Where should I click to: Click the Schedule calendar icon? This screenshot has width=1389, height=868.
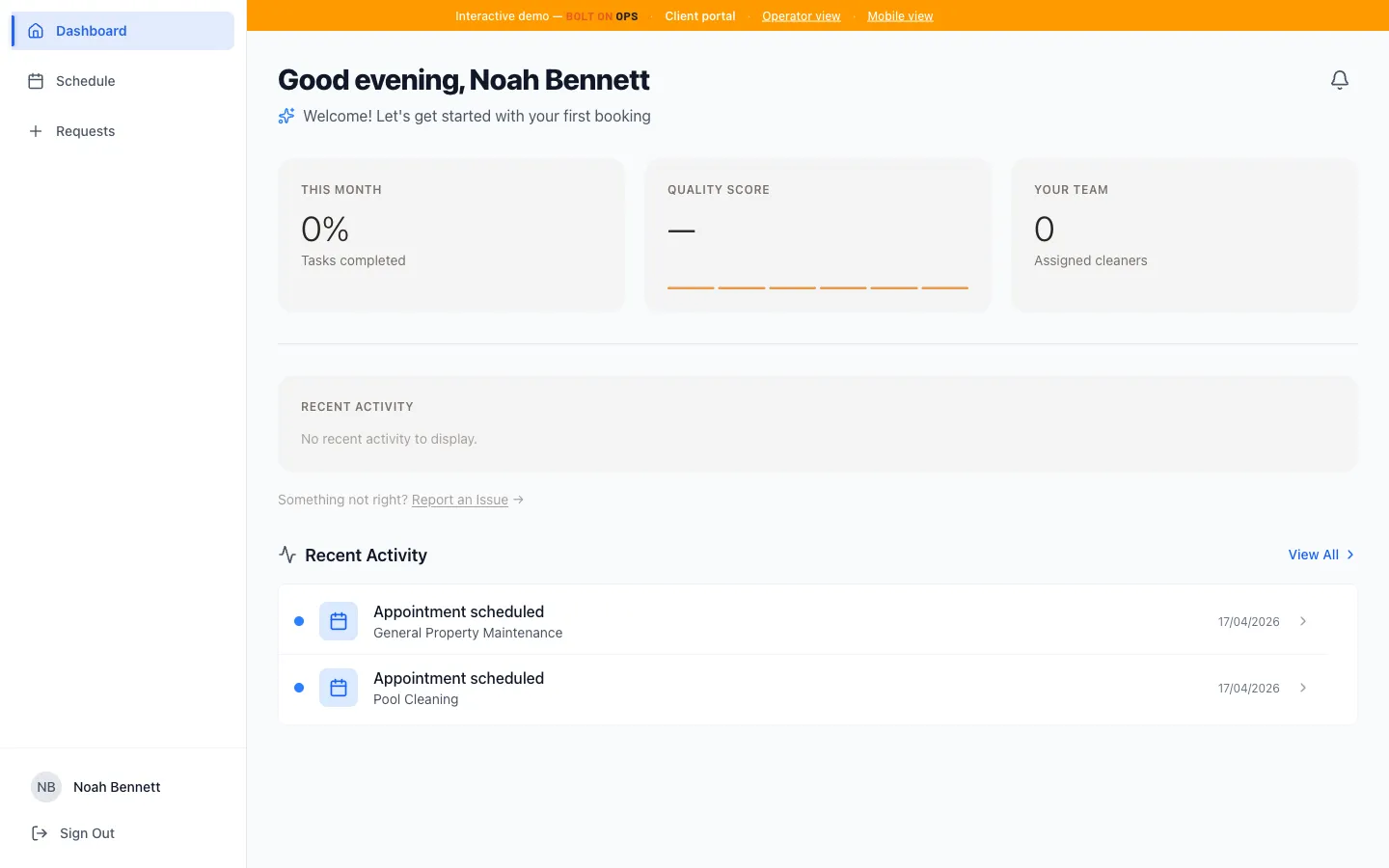pos(36,81)
